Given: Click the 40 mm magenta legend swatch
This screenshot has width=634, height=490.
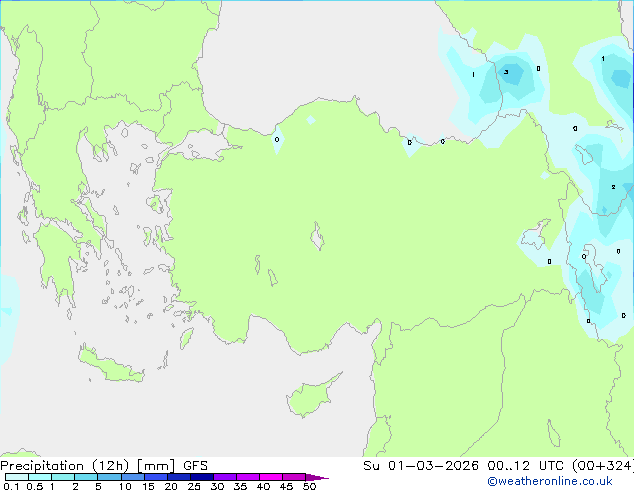Looking at the screenshot, I should 271,477.
